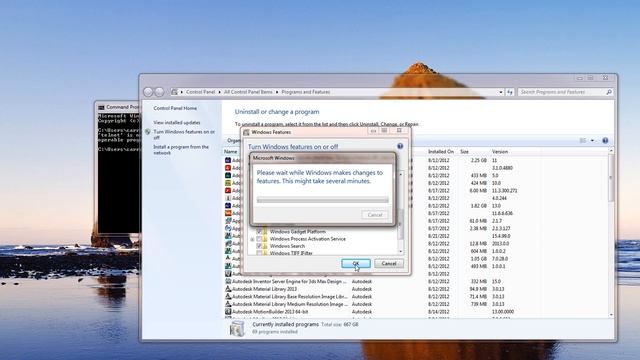Open the View installed updates link

click(x=177, y=122)
